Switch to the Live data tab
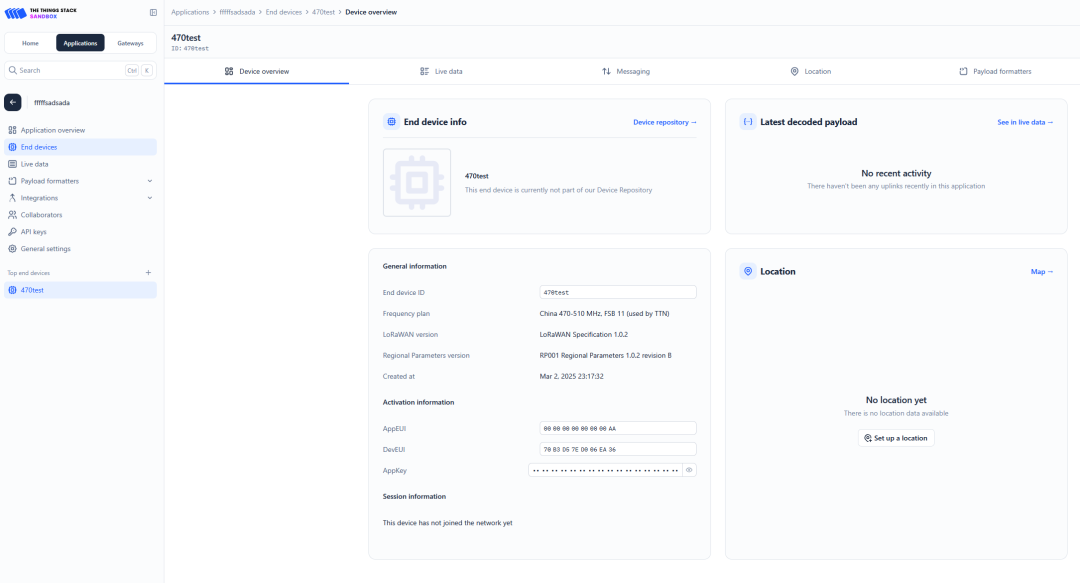The image size is (1080, 583). click(x=441, y=71)
